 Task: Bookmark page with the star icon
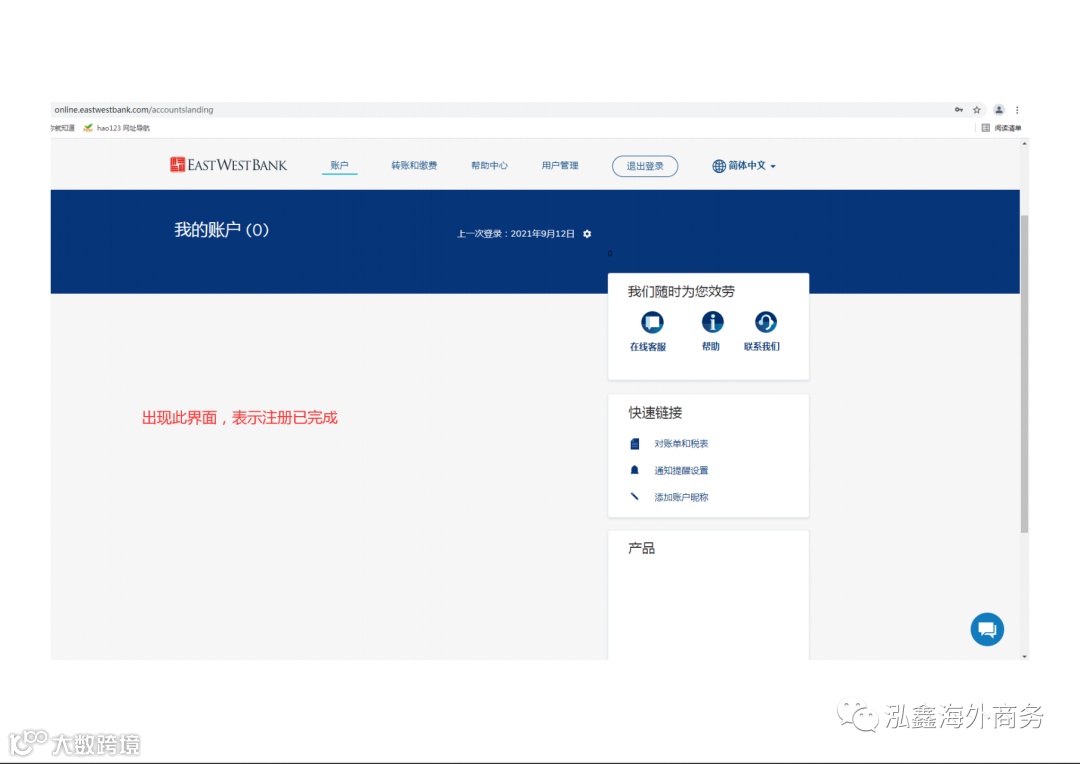977,110
